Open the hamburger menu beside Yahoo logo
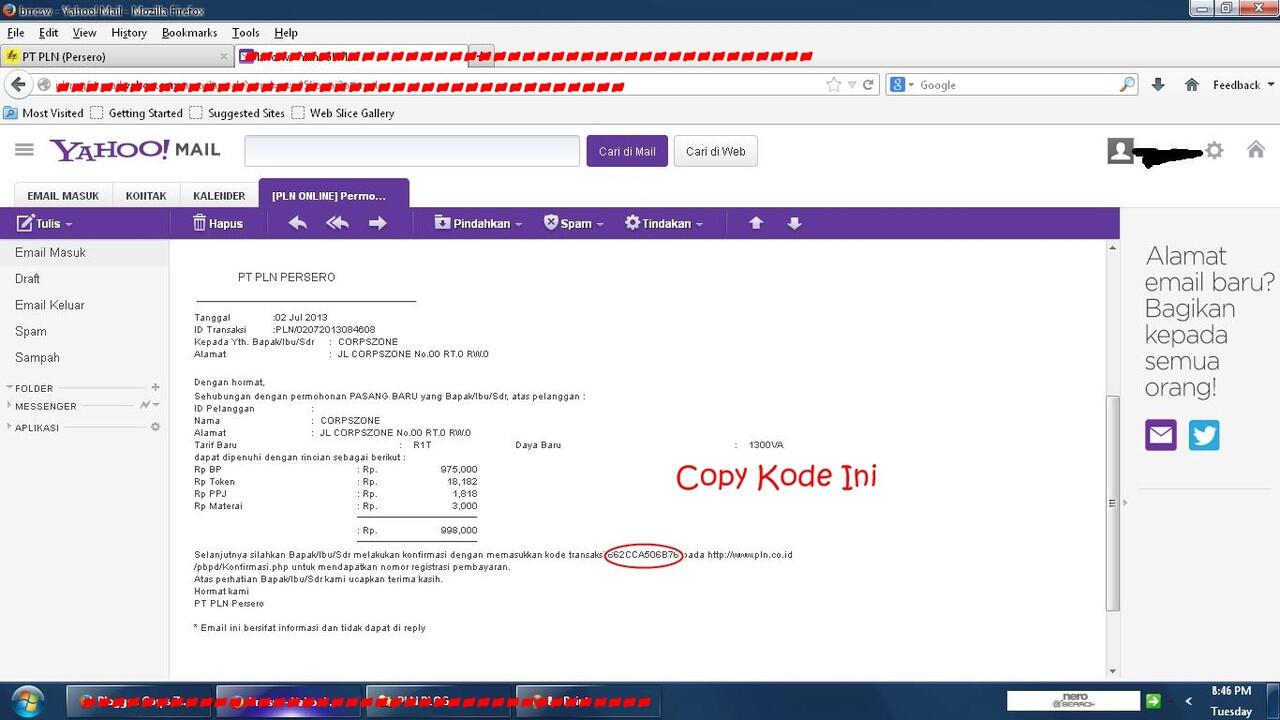Viewport: 1280px width, 720px height. tap(25, 150)
